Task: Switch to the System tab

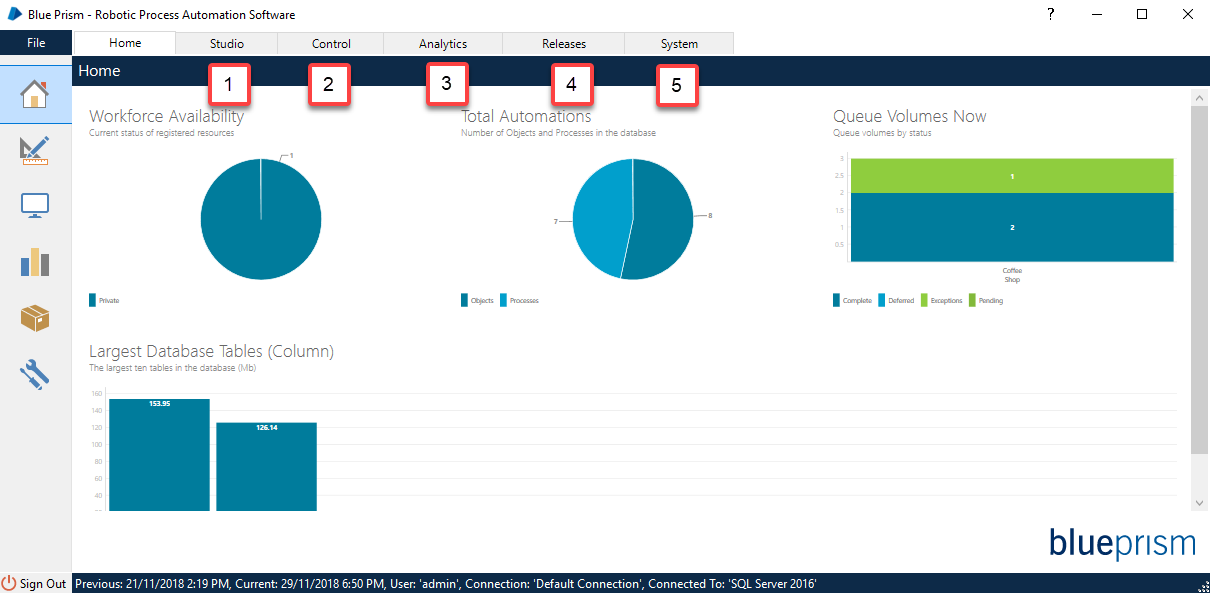Action: [679, 44]
